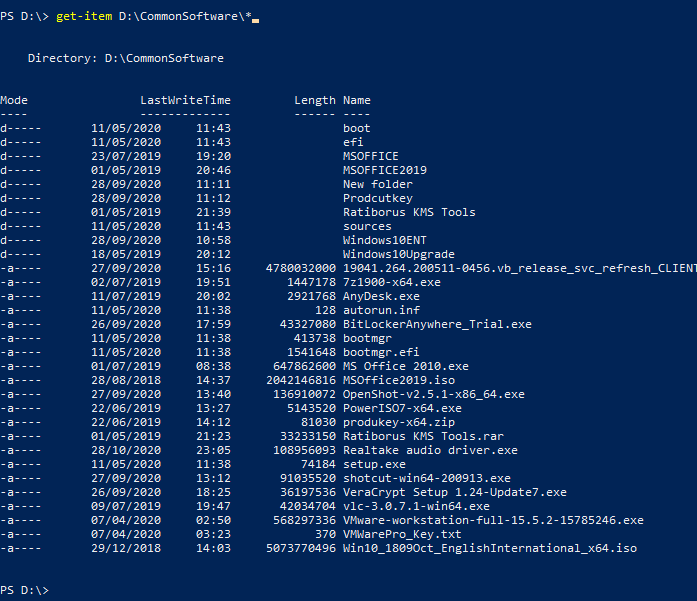Click the 'LastWriteTime' column header
The height and width of the screenshot is (601, 697).
coord(185,100)
